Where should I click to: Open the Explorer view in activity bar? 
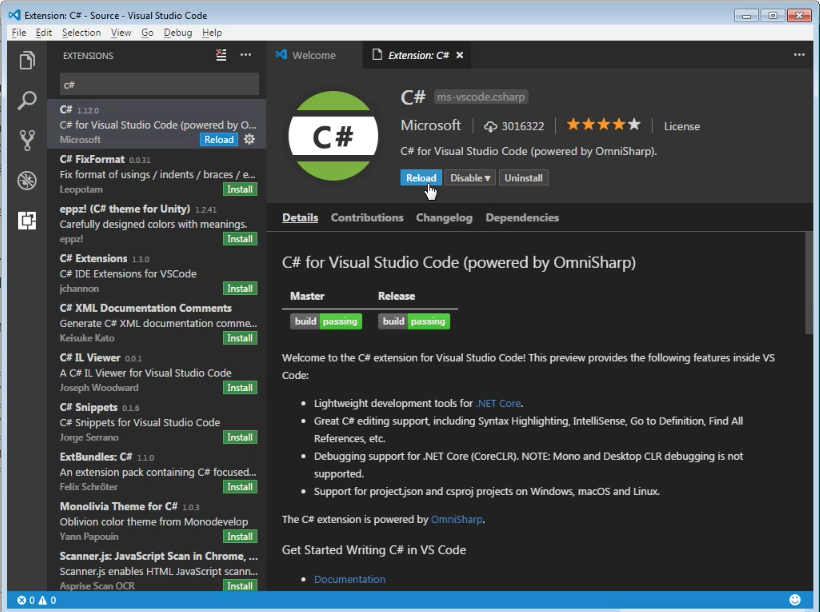coord(27,60)
